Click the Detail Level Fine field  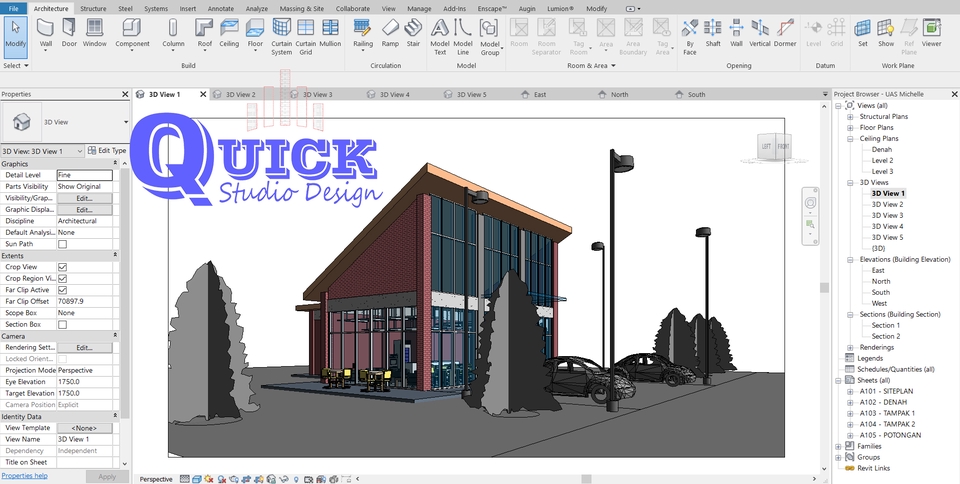tap(84, 175)
